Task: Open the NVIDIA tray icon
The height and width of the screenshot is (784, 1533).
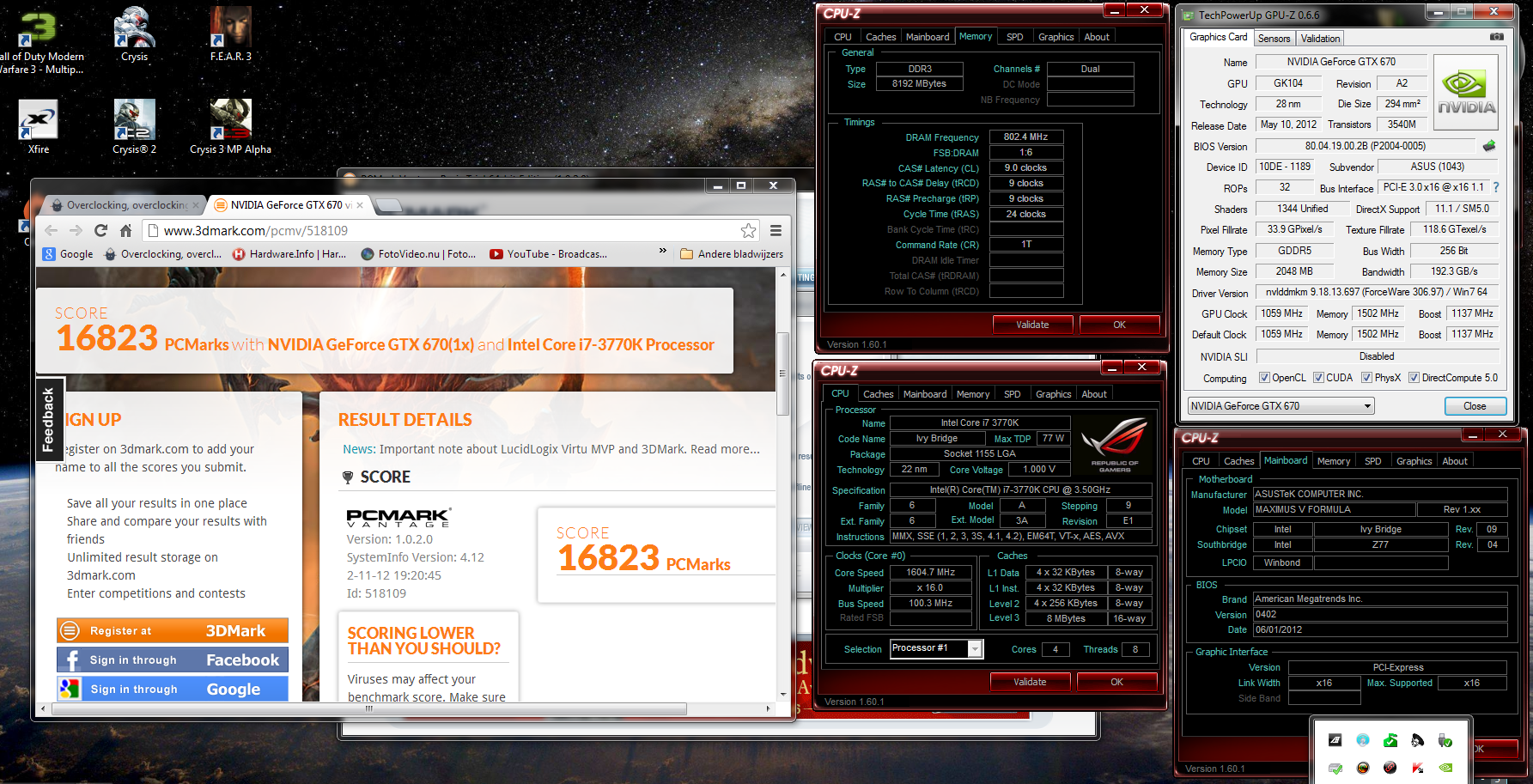Action: tap(1445, 767)
